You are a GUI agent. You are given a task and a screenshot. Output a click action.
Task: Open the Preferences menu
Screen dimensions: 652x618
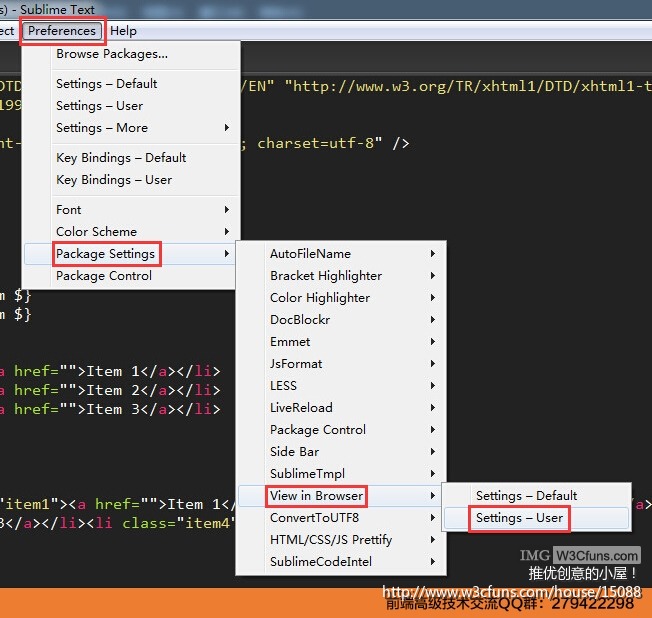pos(62,31)
